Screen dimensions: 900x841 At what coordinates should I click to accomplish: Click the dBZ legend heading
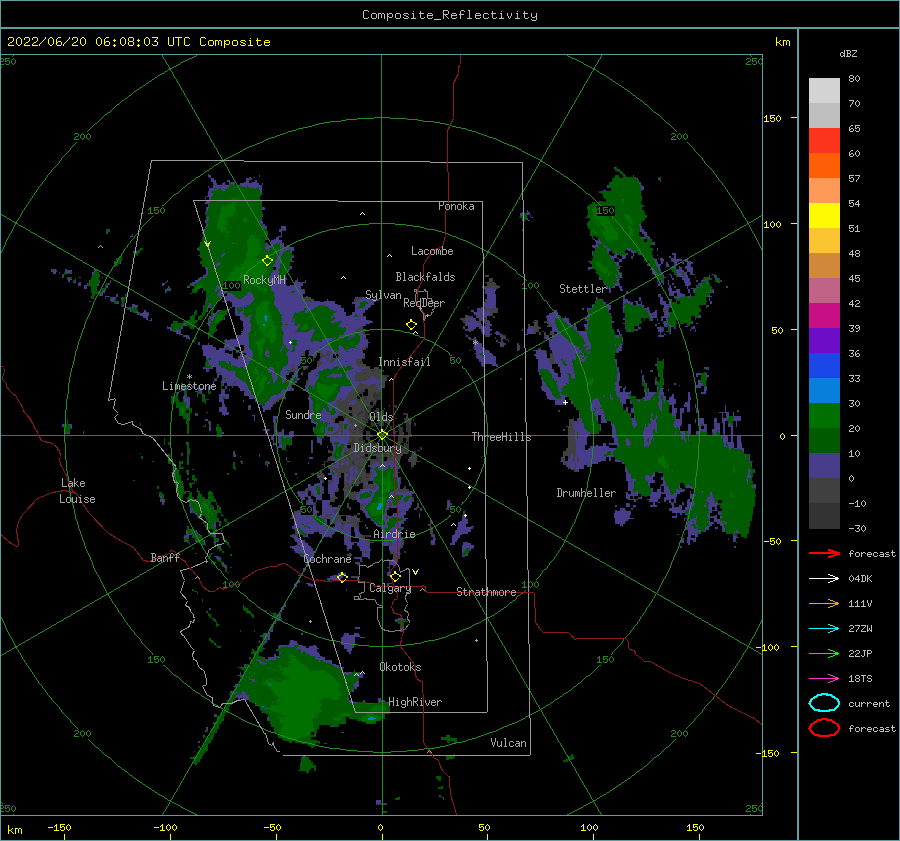[848, 53]
